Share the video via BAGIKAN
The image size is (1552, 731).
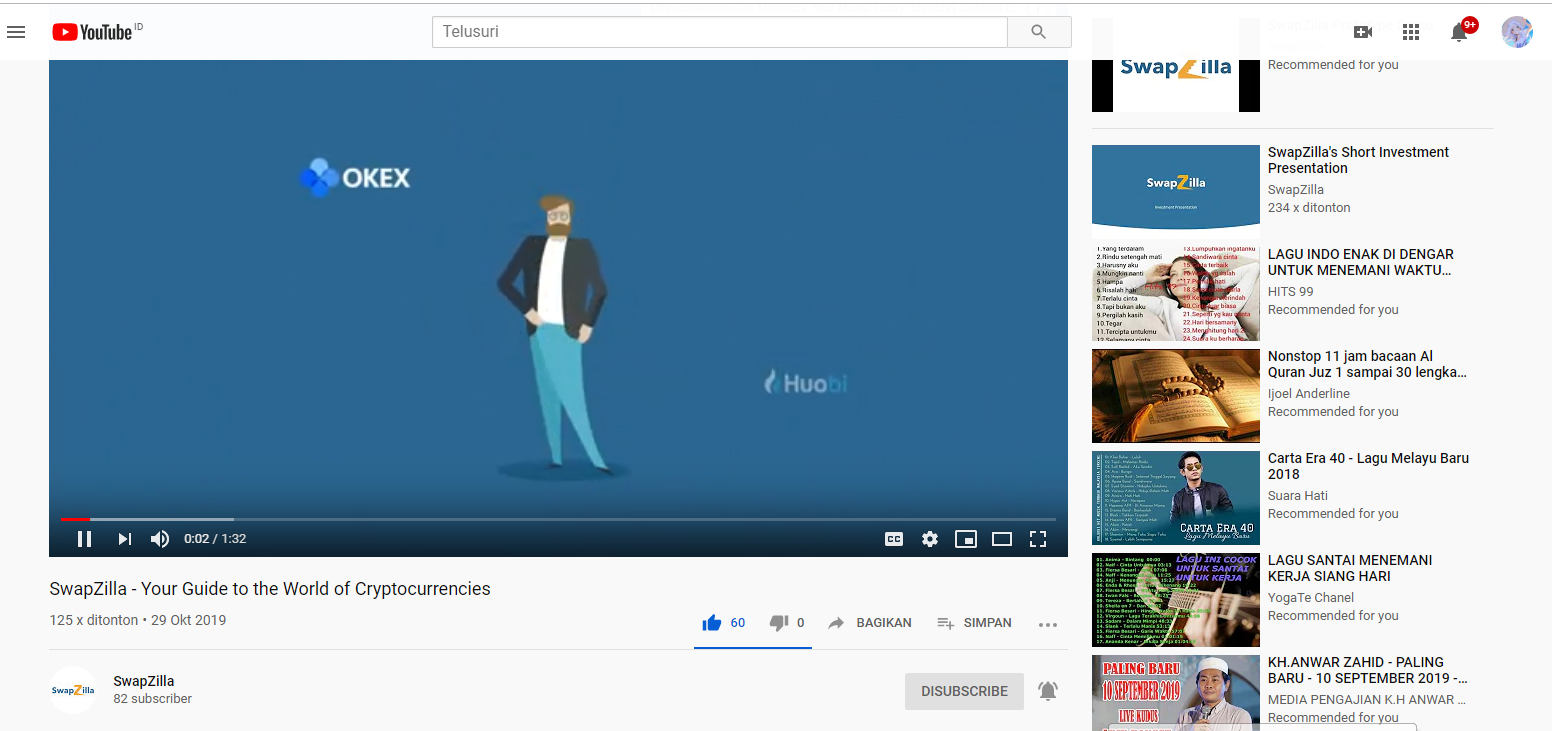870,623
